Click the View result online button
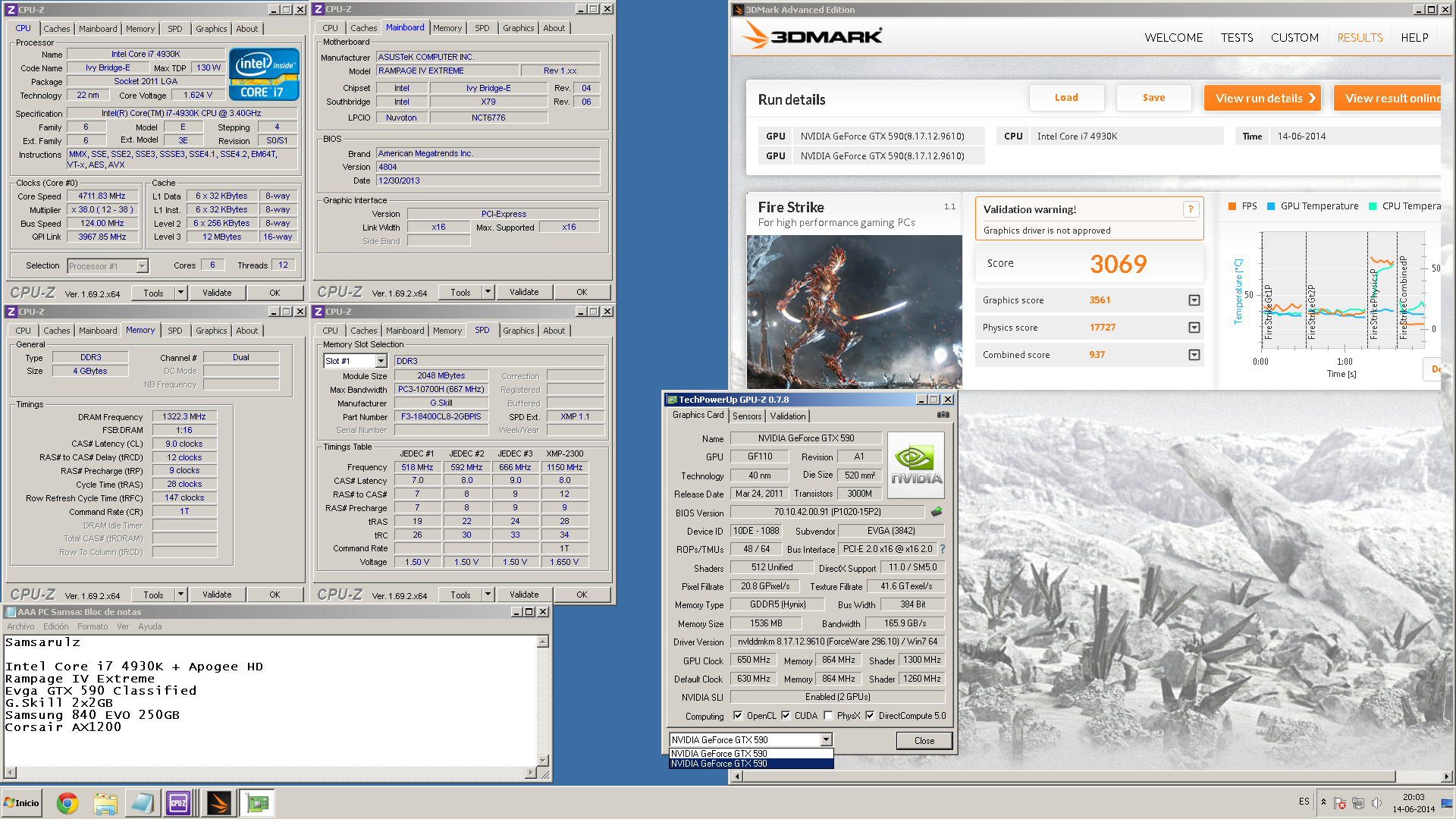 tap(1388, 98)
